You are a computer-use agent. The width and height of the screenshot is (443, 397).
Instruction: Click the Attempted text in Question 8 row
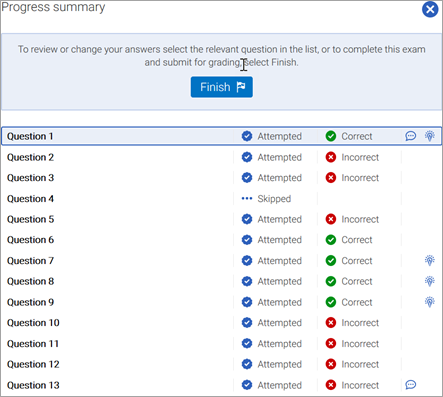point(279,281)
